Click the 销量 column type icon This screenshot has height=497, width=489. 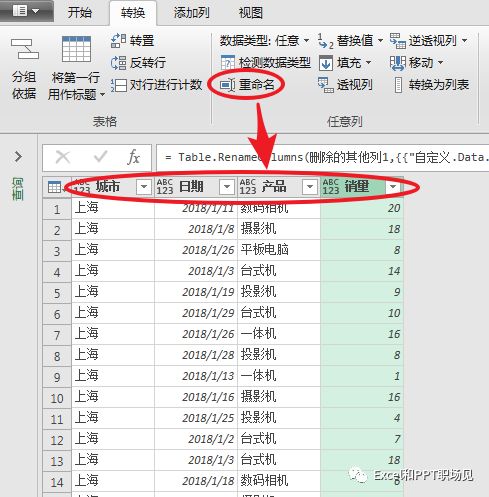331,187
